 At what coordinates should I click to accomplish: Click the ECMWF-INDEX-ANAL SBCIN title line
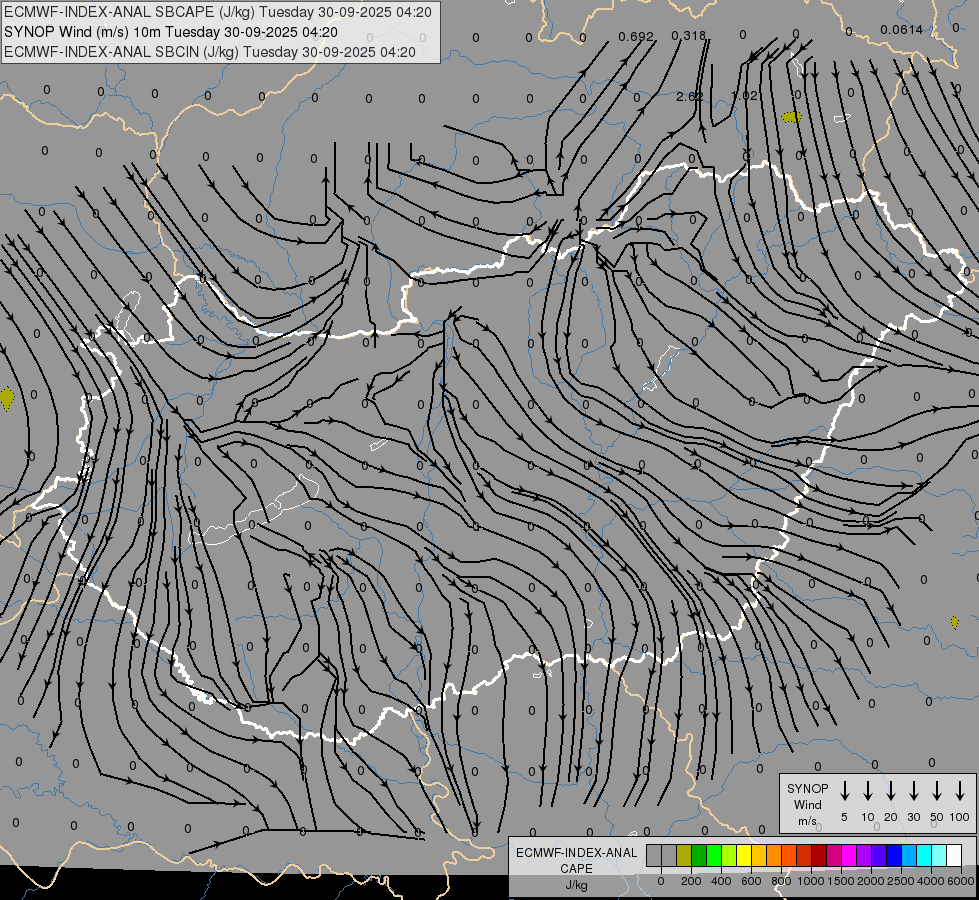pos(210,52)
